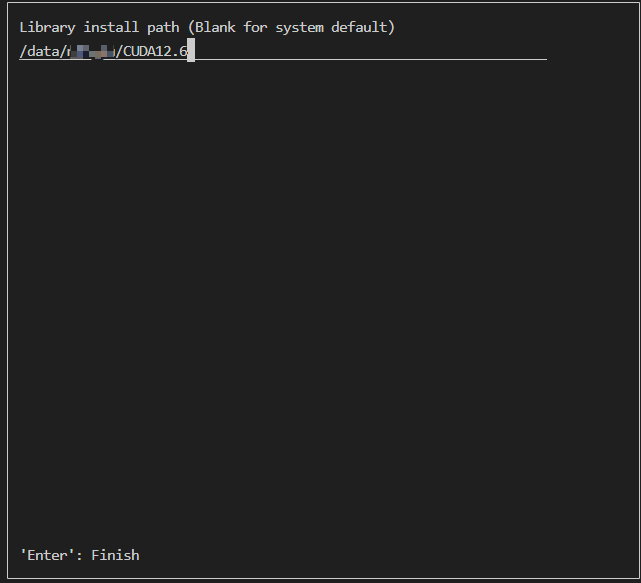Click the empty underlined area after the path
This screenshot has width=641, height=583.
coord(370,51)
